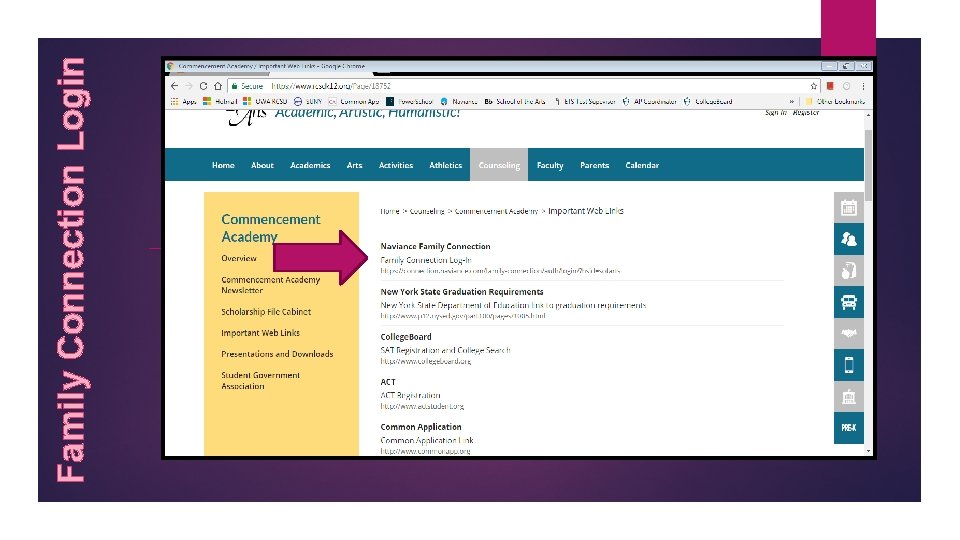Screen dimensions: 960x540
Task: Bookmark this page with the star icon
Action: pos(814,86)
